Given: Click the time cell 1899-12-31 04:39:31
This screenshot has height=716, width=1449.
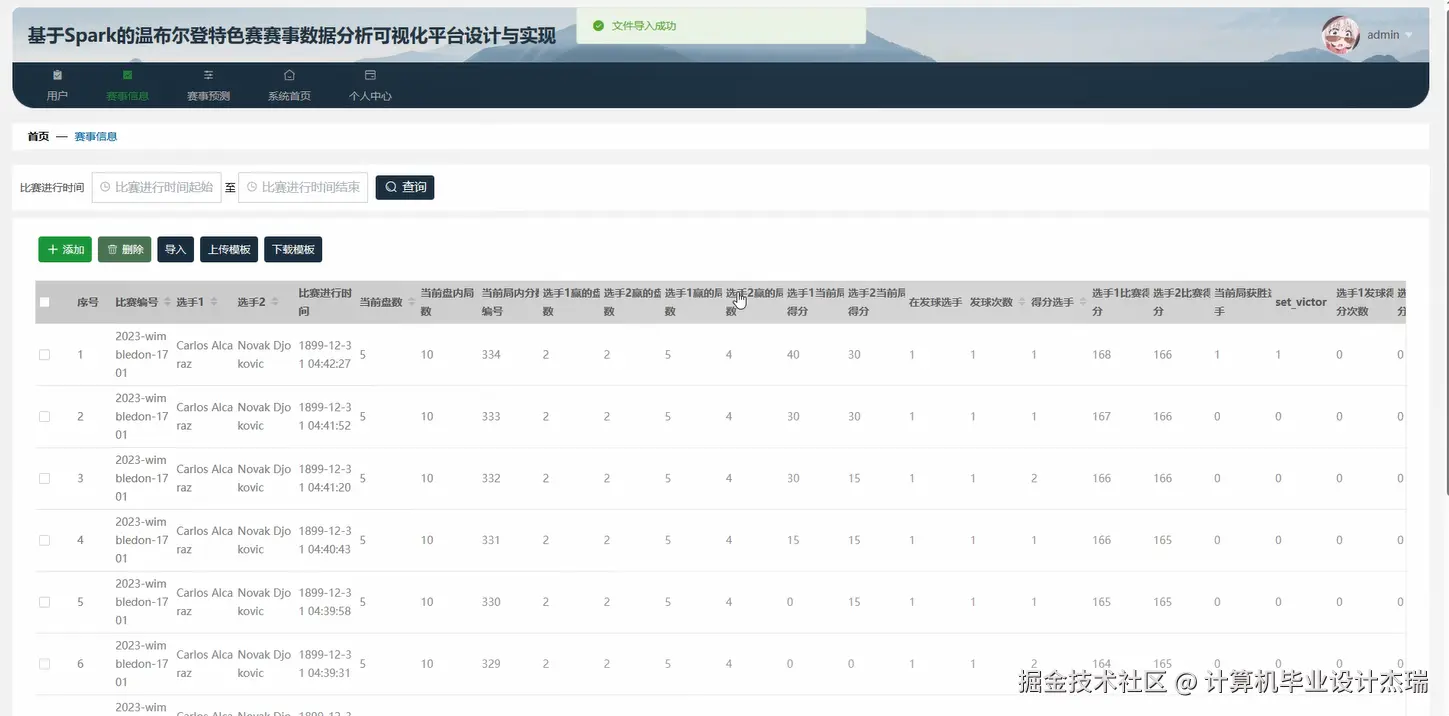Looking at the screenshot, I should point(325,664).
